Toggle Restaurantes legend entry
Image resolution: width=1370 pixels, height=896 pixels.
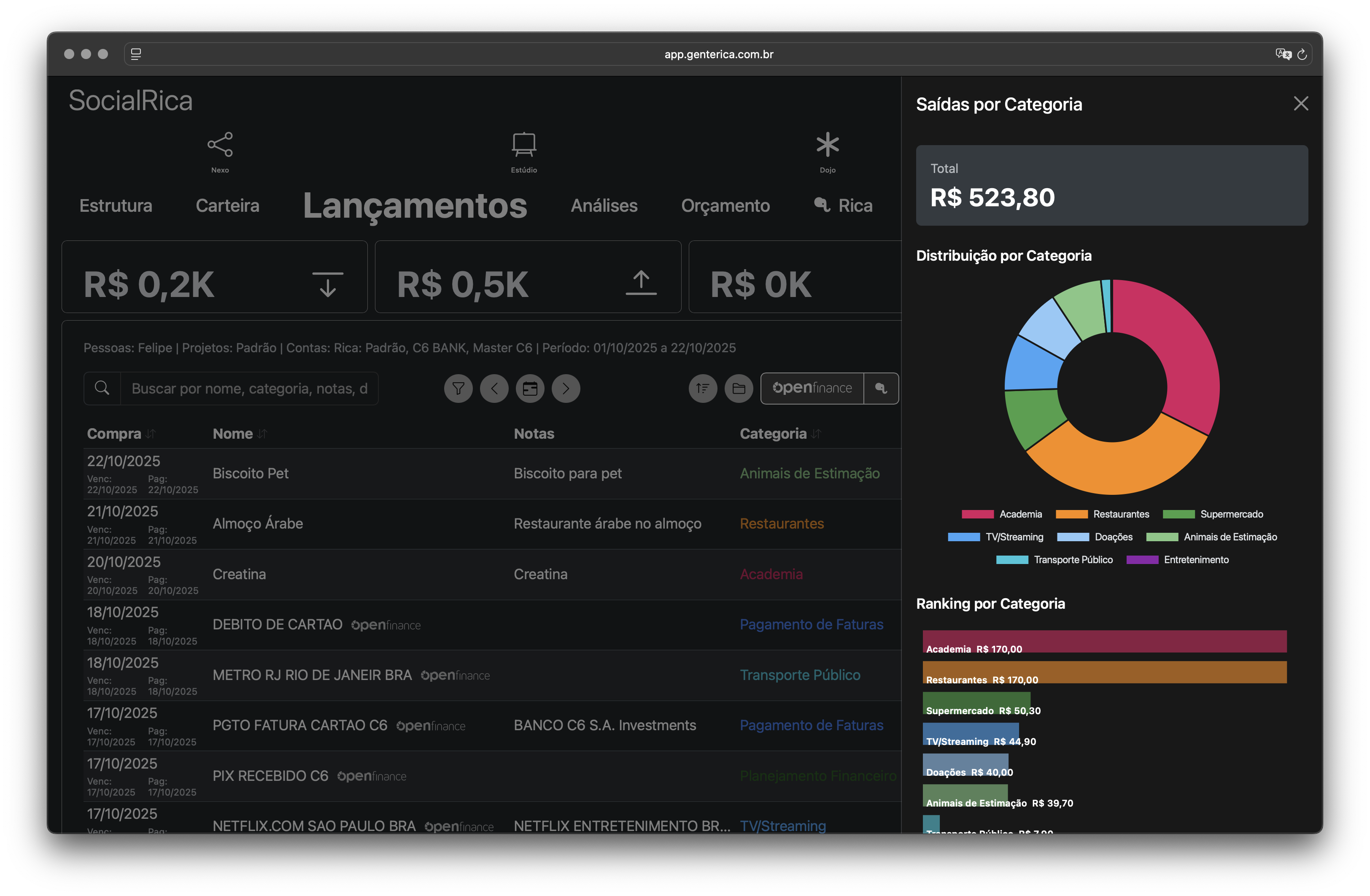(x=1102, y=514)
